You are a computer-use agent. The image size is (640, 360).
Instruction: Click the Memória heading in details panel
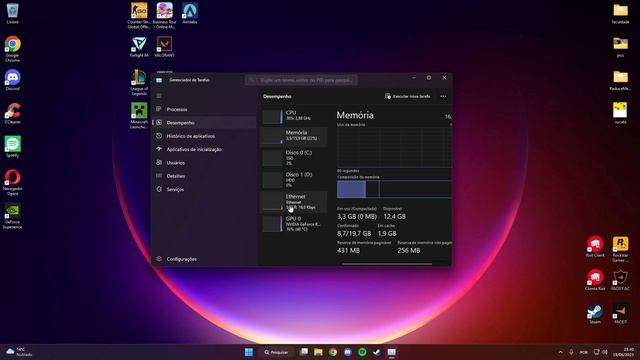[x=355, y=115]
